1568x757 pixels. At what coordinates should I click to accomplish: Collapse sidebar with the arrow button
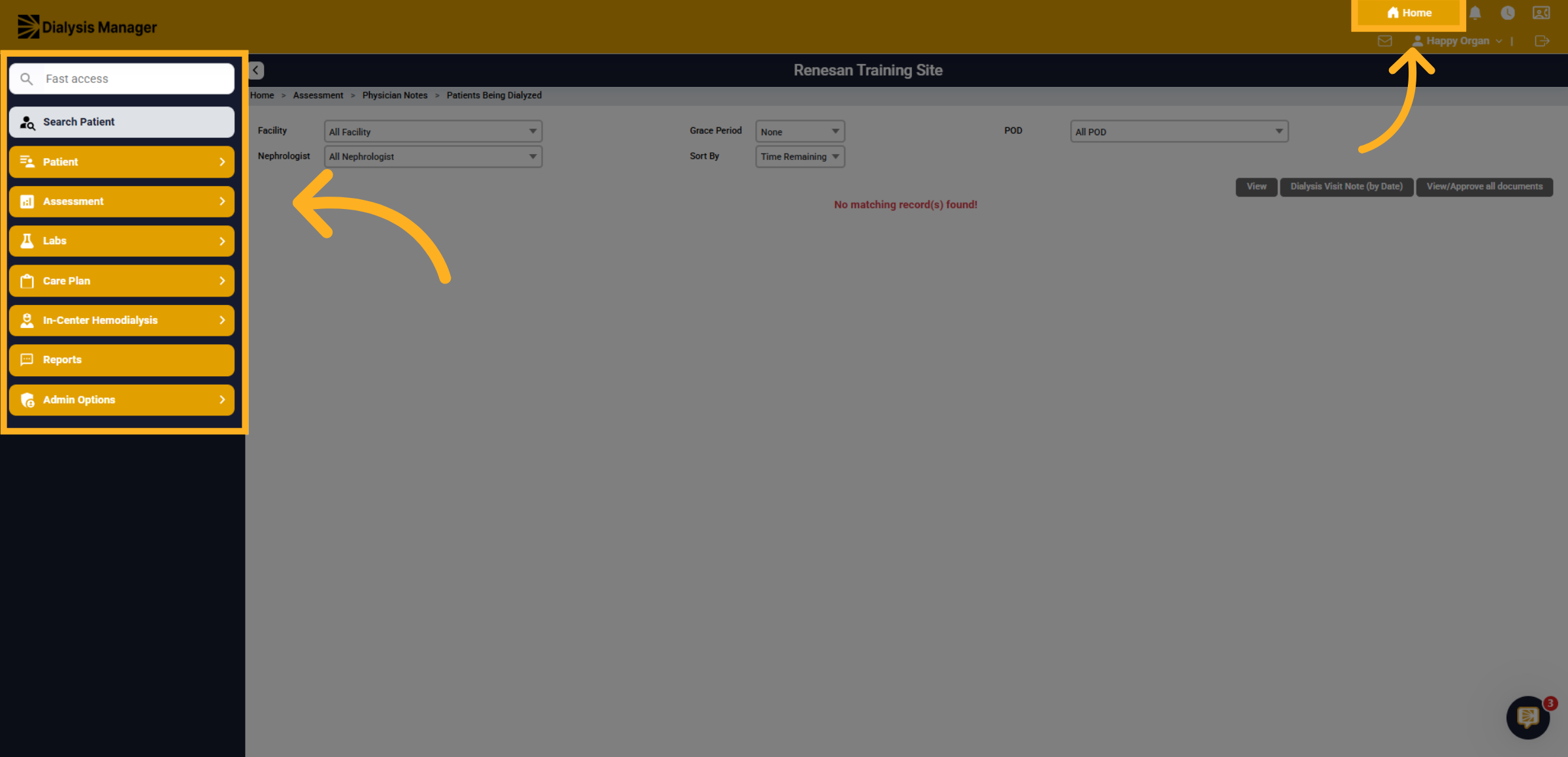[256, 70]
